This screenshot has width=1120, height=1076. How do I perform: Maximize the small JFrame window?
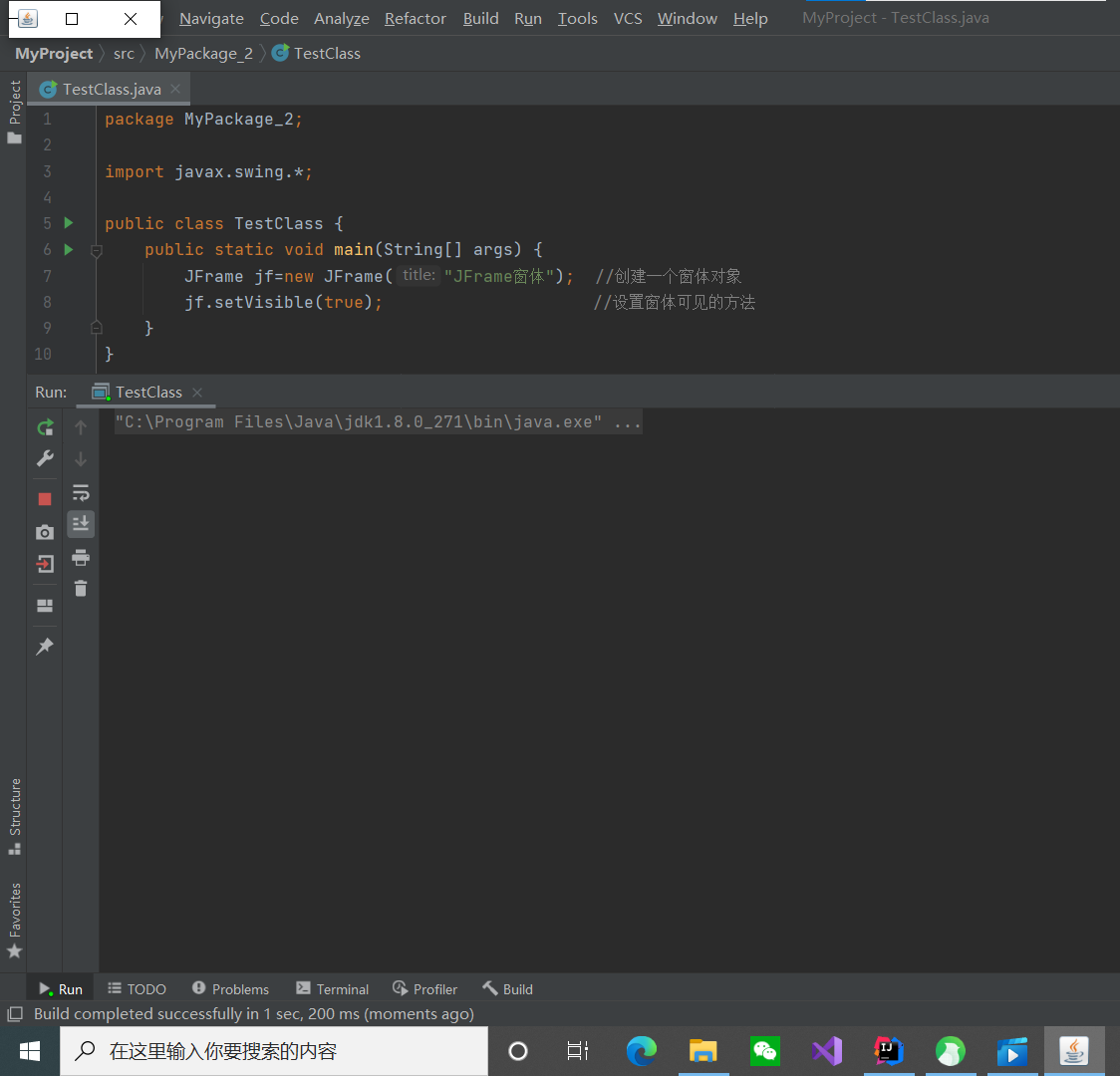click(72, 19)
